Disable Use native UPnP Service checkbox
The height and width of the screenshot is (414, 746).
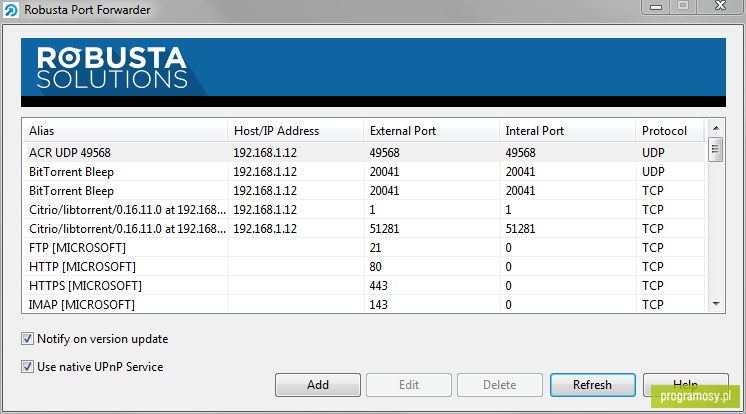click(27, 367)
